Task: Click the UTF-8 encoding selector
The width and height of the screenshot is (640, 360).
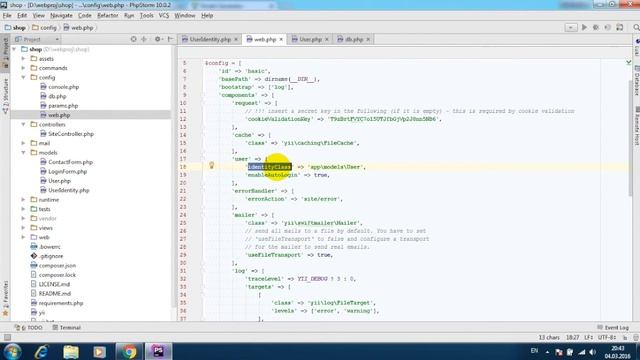Action: 607,338
